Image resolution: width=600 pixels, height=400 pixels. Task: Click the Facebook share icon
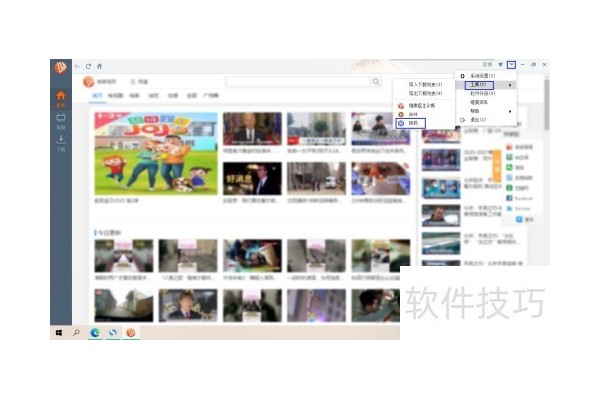(509, 198)
